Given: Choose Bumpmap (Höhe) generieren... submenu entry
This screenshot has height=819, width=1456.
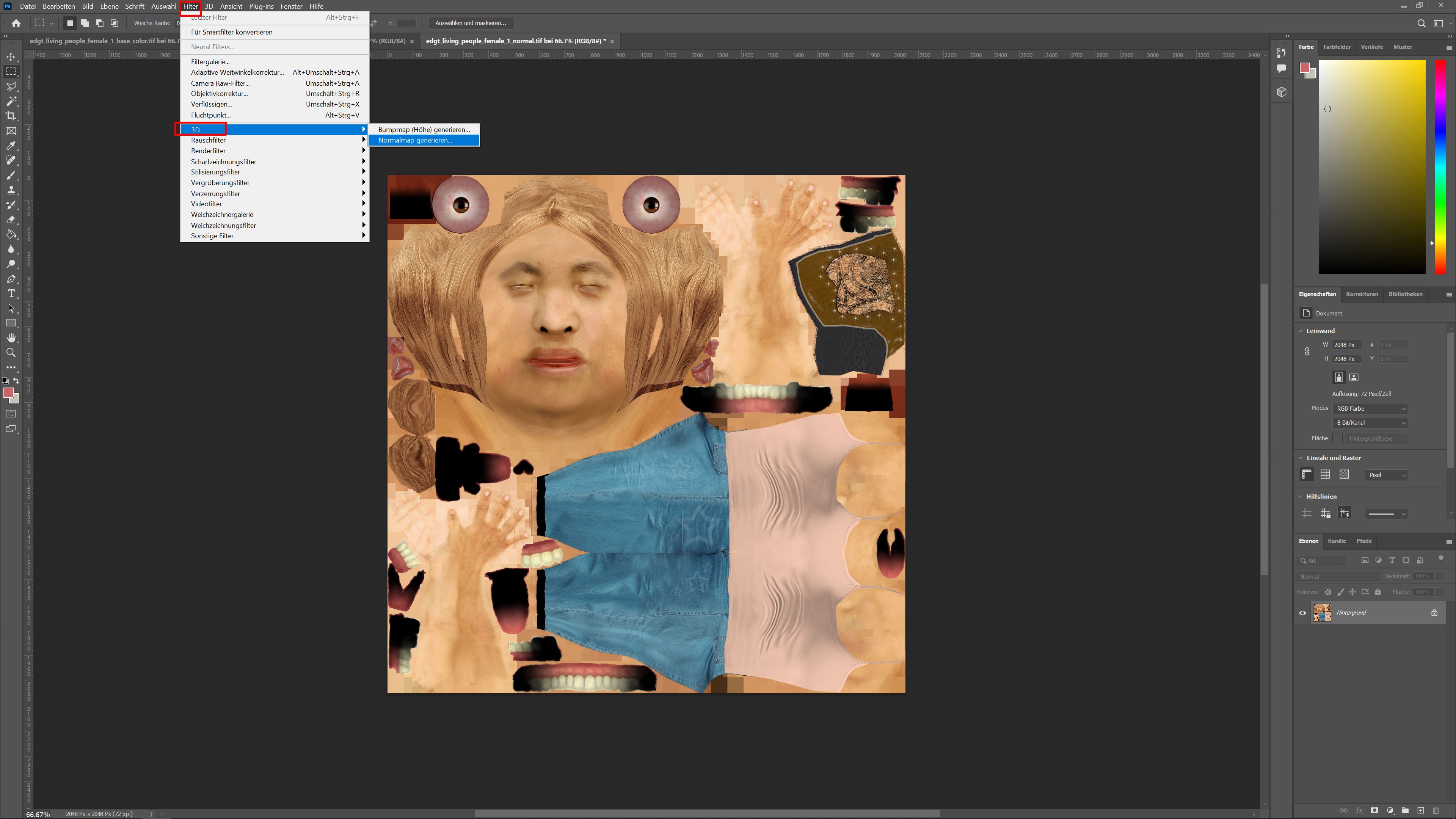Looking at the screenshot, I should (424, 129).
